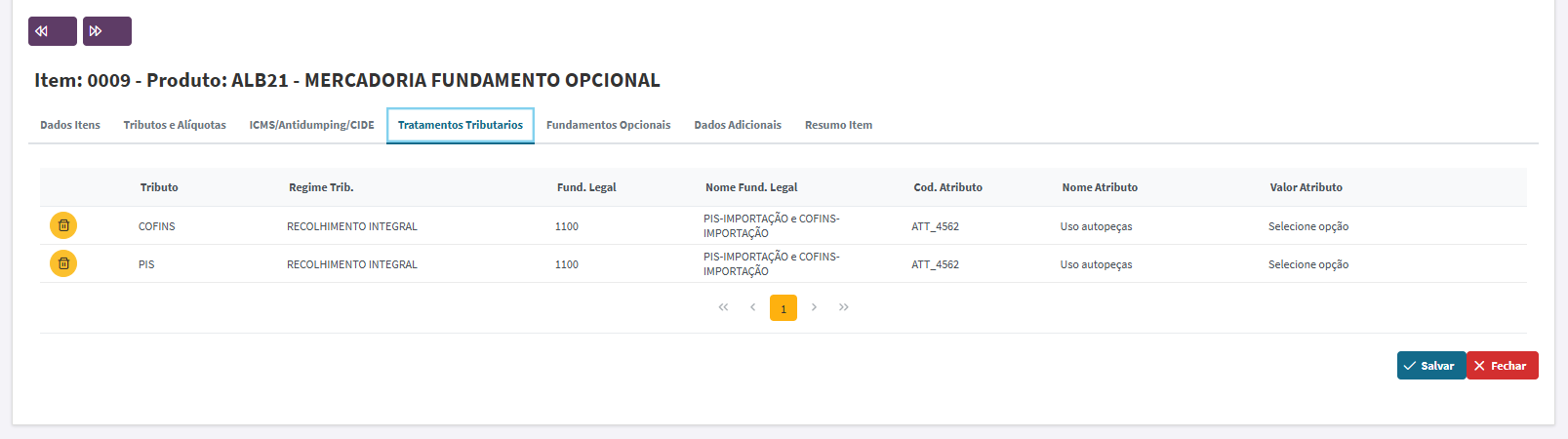Click PIS-IMPORTAÇÃO e COFINS-IMPORTAÇÃO in PIS row
1568x439 pixels.
(x=772, y=263)
